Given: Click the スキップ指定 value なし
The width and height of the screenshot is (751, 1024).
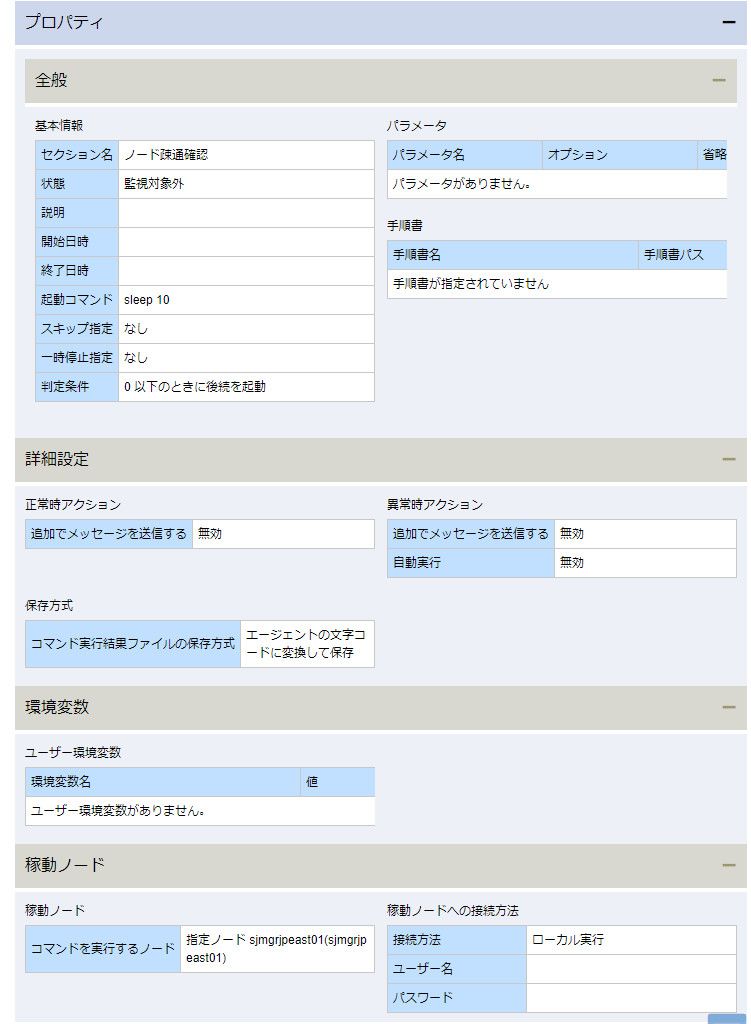Looking at the screenshot, I should [x=135, y=328].
